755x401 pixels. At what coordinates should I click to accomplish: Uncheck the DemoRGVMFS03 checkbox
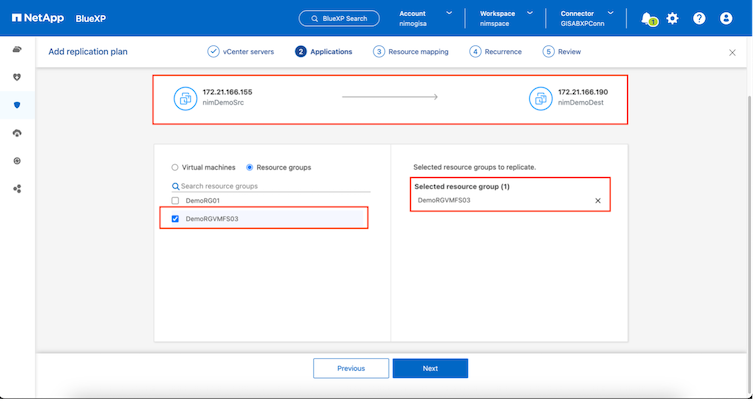point(176,218)
